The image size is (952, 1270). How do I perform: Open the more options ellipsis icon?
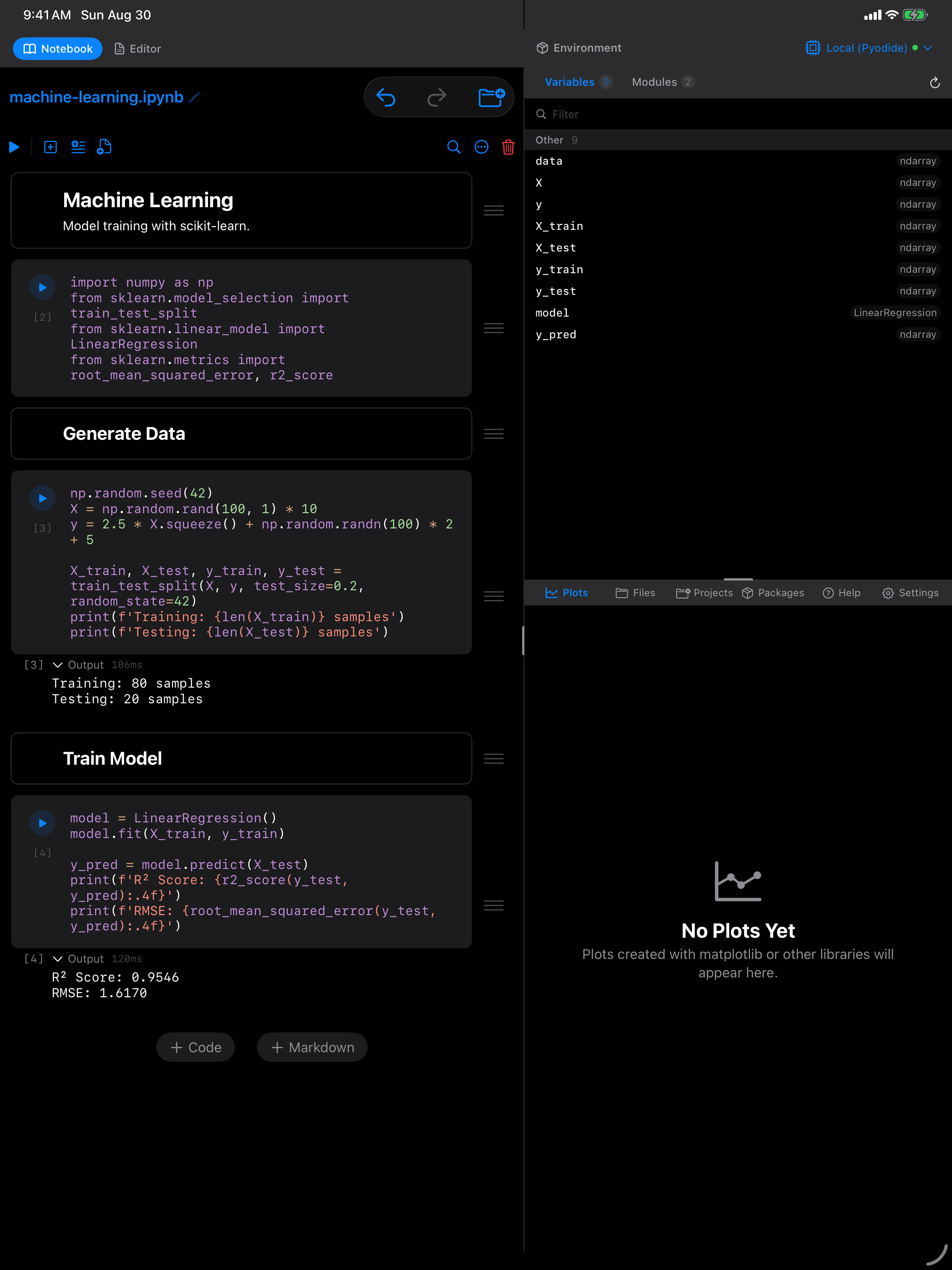(482, 148)
